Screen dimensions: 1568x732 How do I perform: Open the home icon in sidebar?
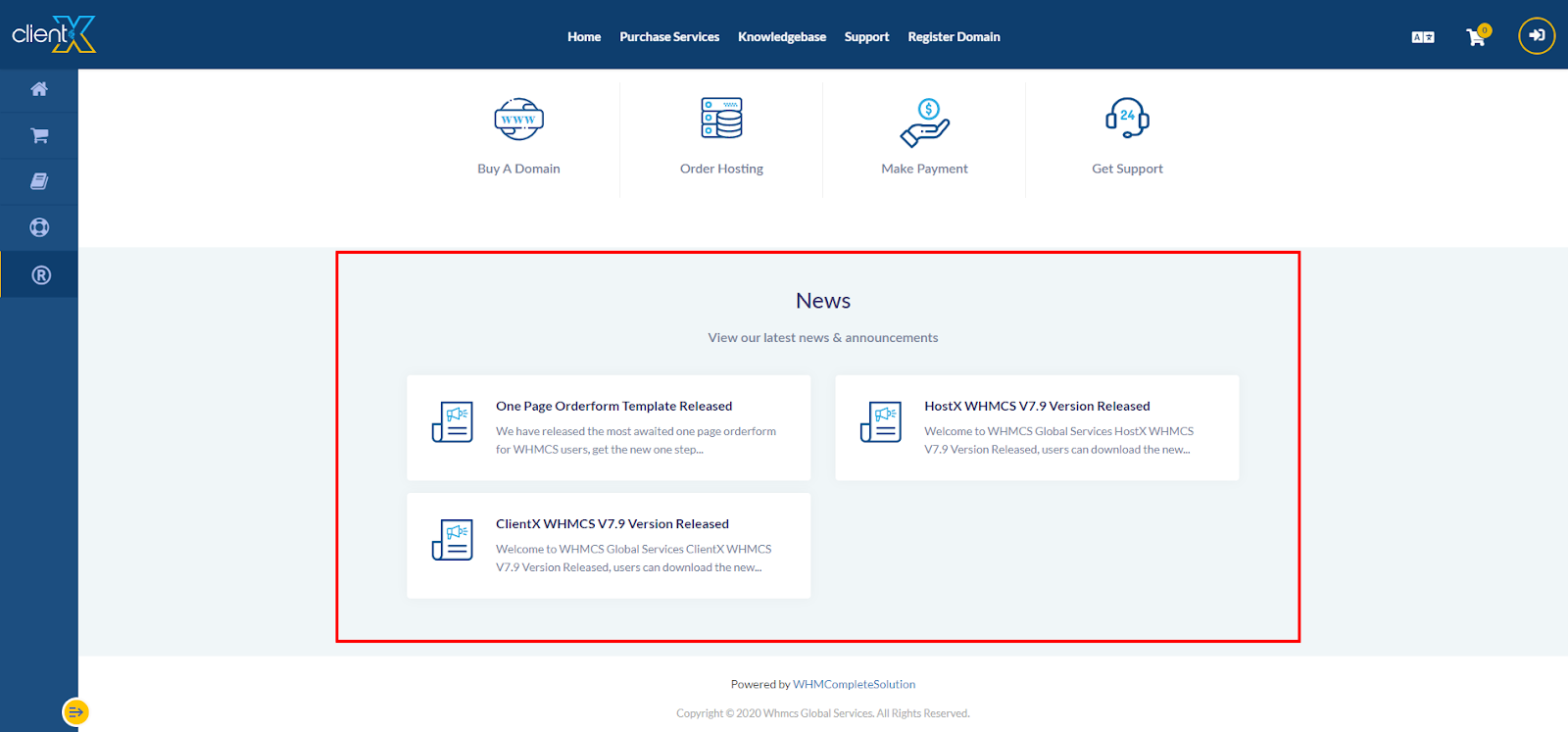(39, 89)
